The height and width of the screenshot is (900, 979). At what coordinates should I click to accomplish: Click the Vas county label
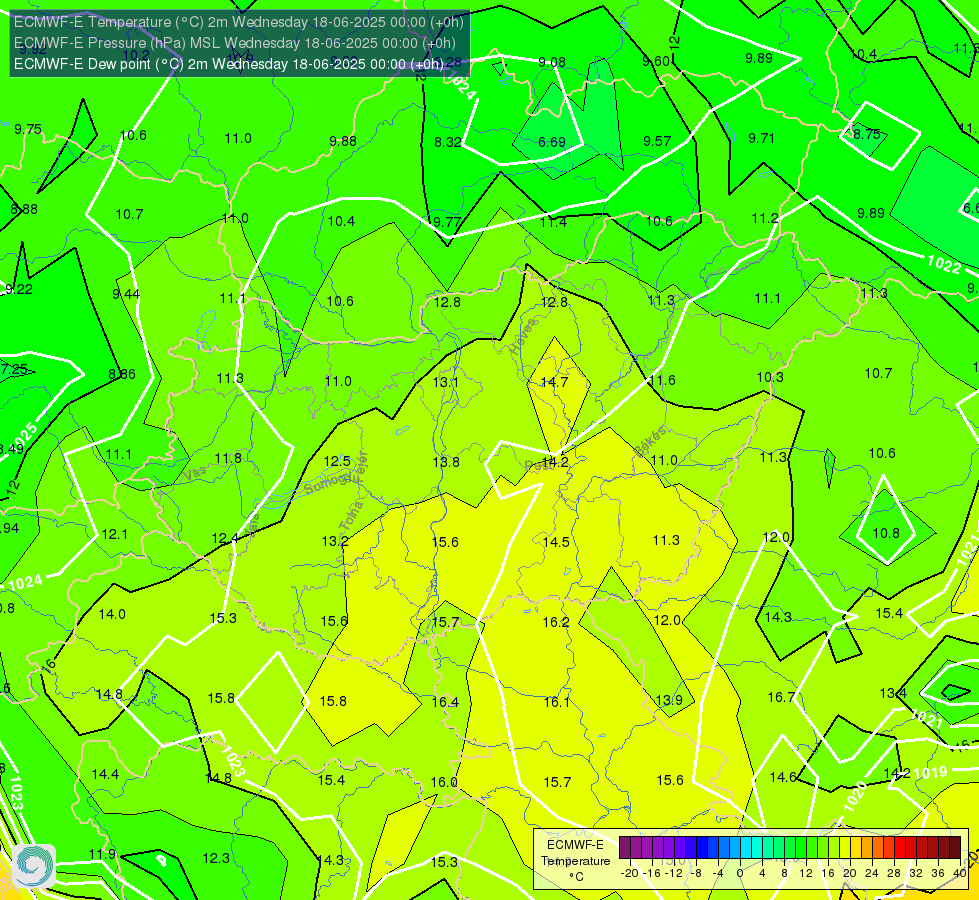click(195, 475)
